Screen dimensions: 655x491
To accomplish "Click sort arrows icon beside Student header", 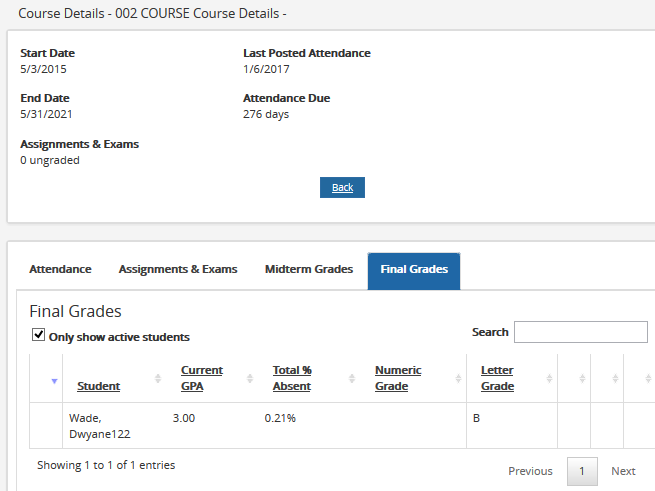I will click(158, 378).
